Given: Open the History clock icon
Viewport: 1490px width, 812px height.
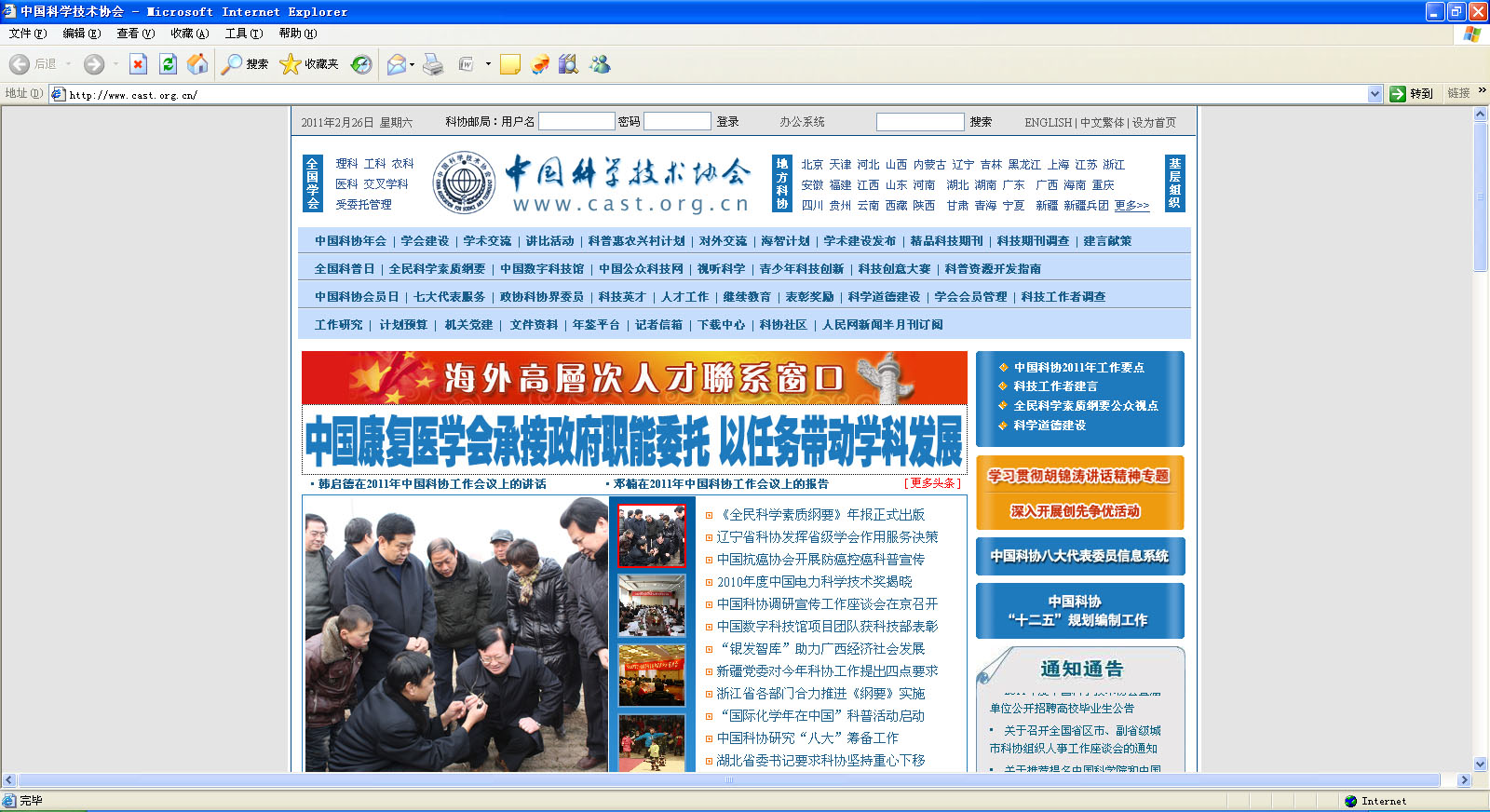Looking at the screenshot, I should 361,64.
